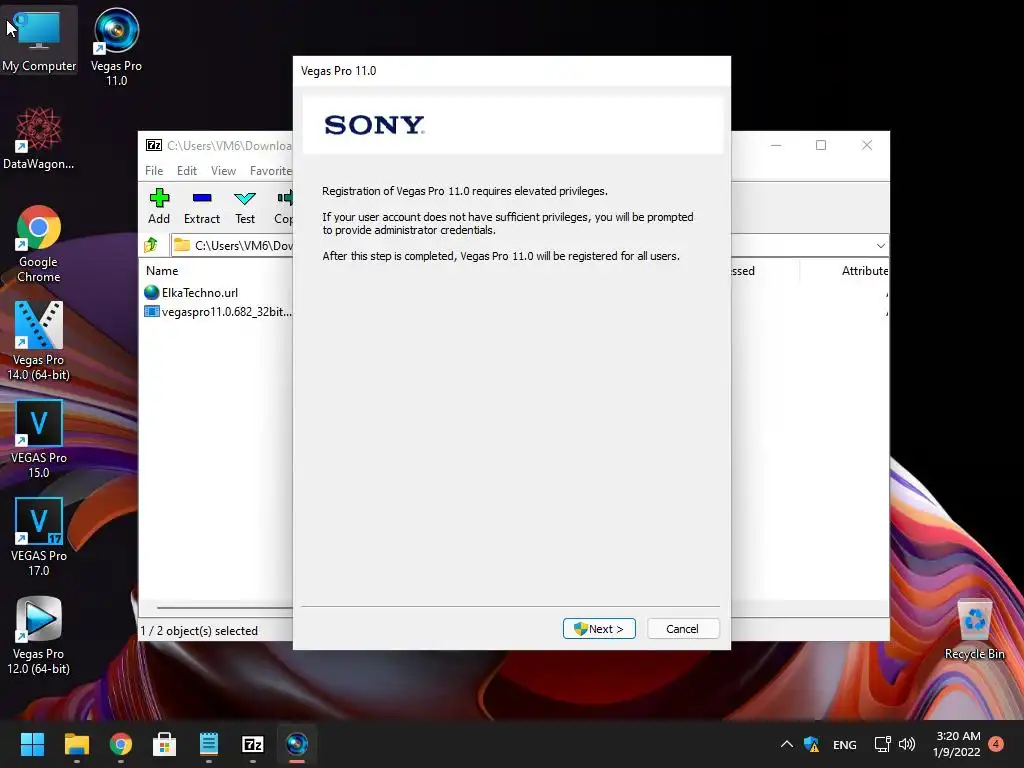
Task: Open the View menu in 7-Zip
Action: pos(223,170)
